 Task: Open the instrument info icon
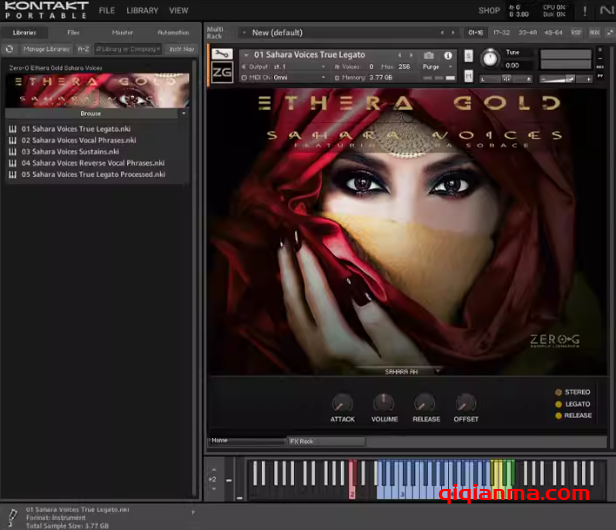pos(447,55)
